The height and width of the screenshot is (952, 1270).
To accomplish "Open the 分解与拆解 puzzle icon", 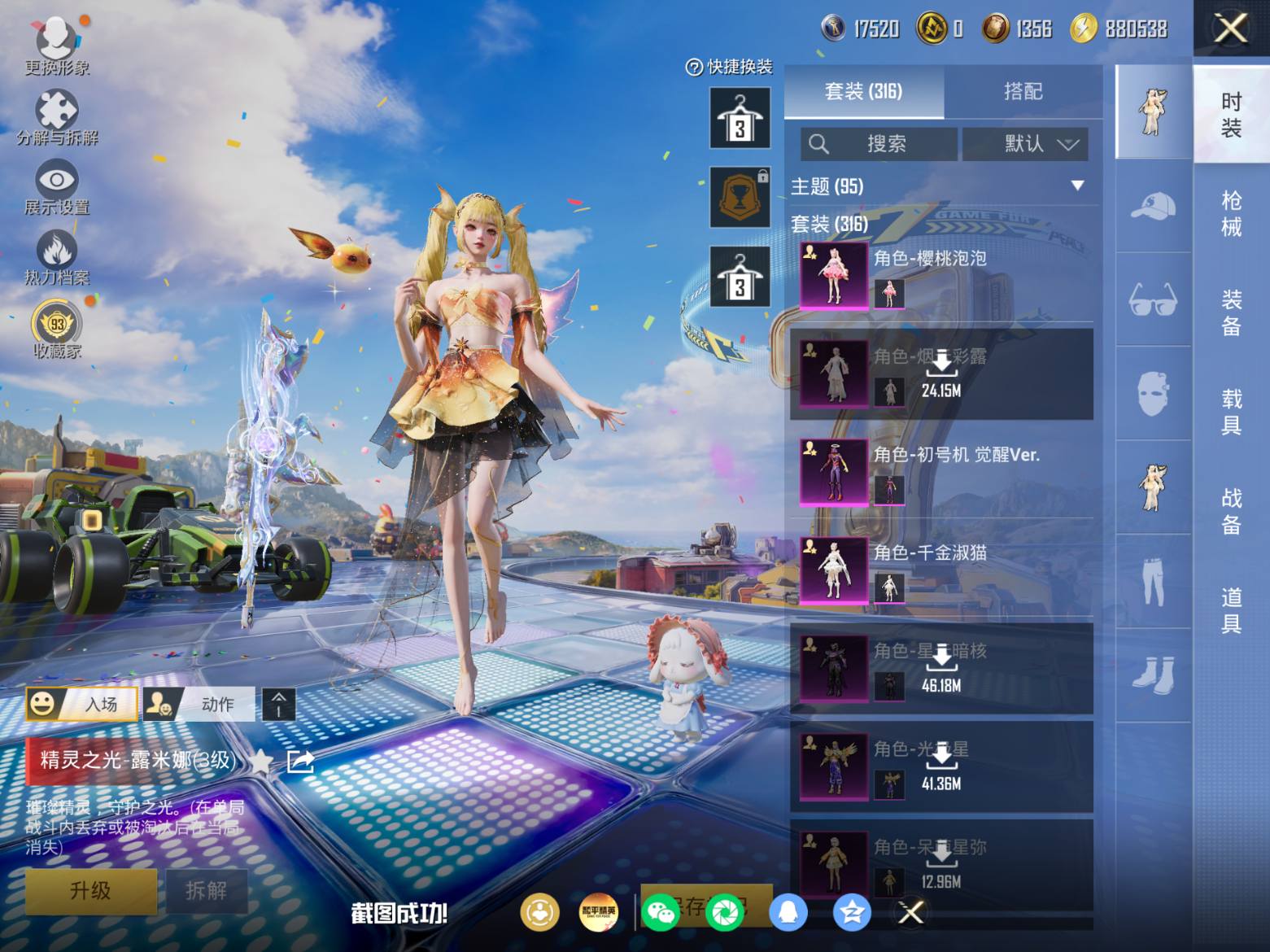I will click(x=57, y=118).
